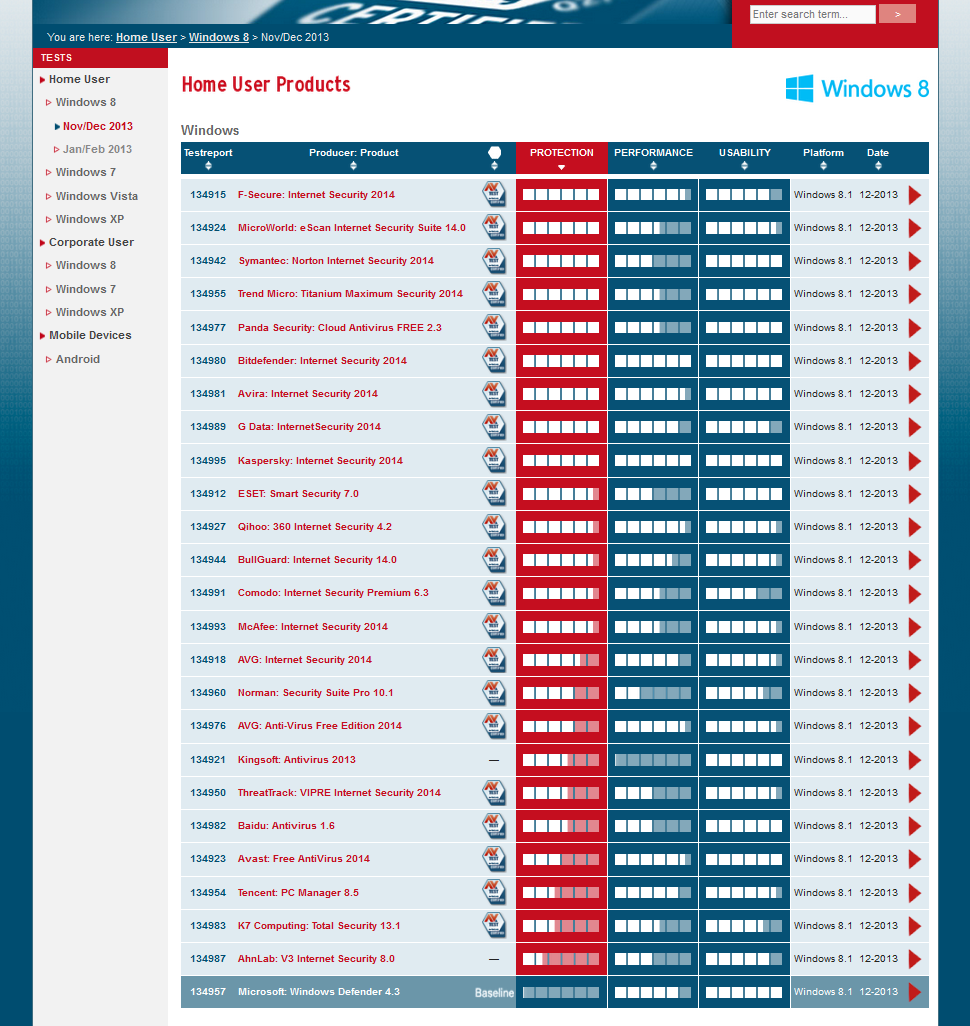Click Kingsoft performance score bar
970x1026 pixels.
[653, 760]
